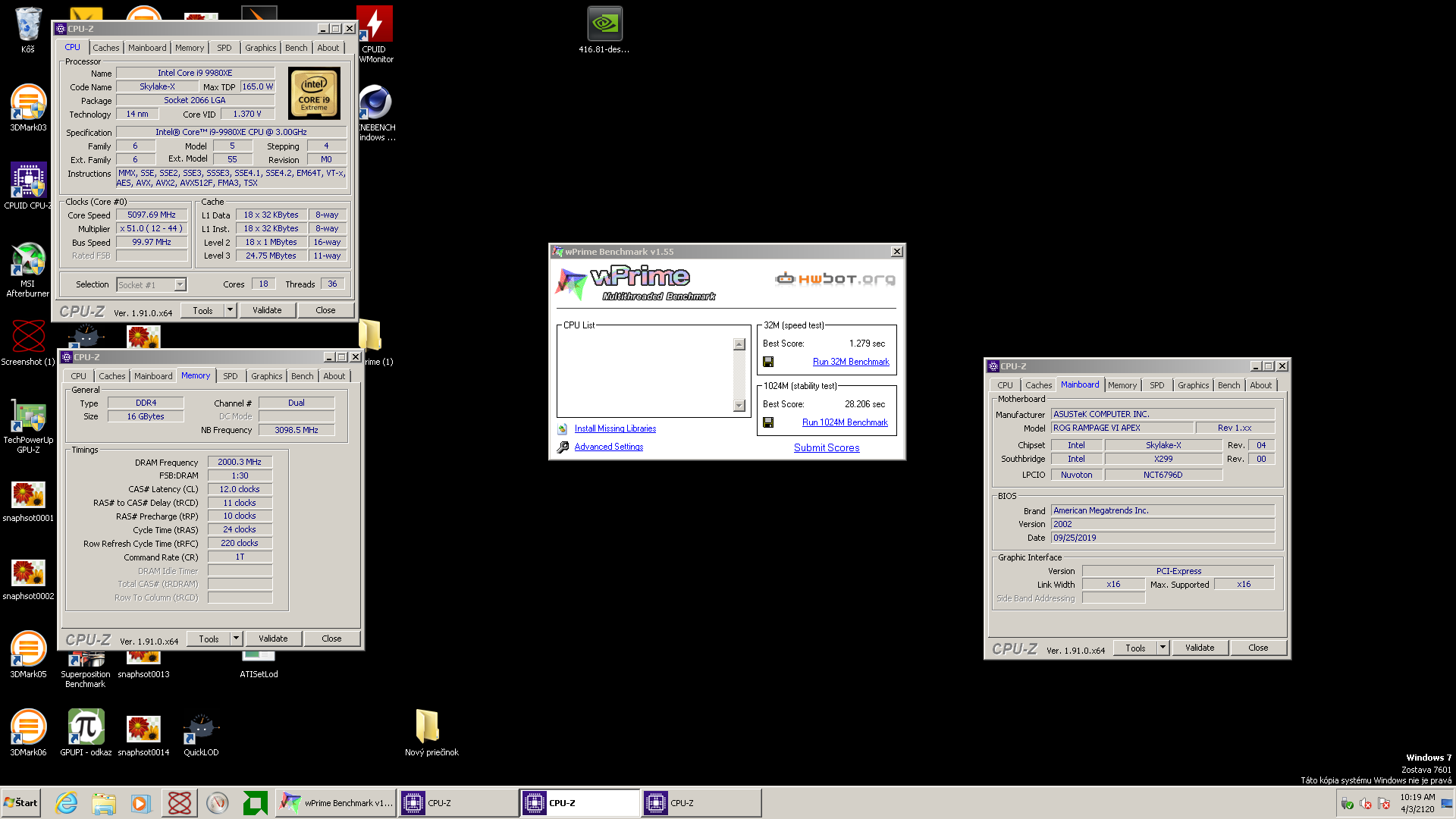Open the snaphsot0002 image file
The height and width of the screenshot is (819, 1456).
[28, 579]
